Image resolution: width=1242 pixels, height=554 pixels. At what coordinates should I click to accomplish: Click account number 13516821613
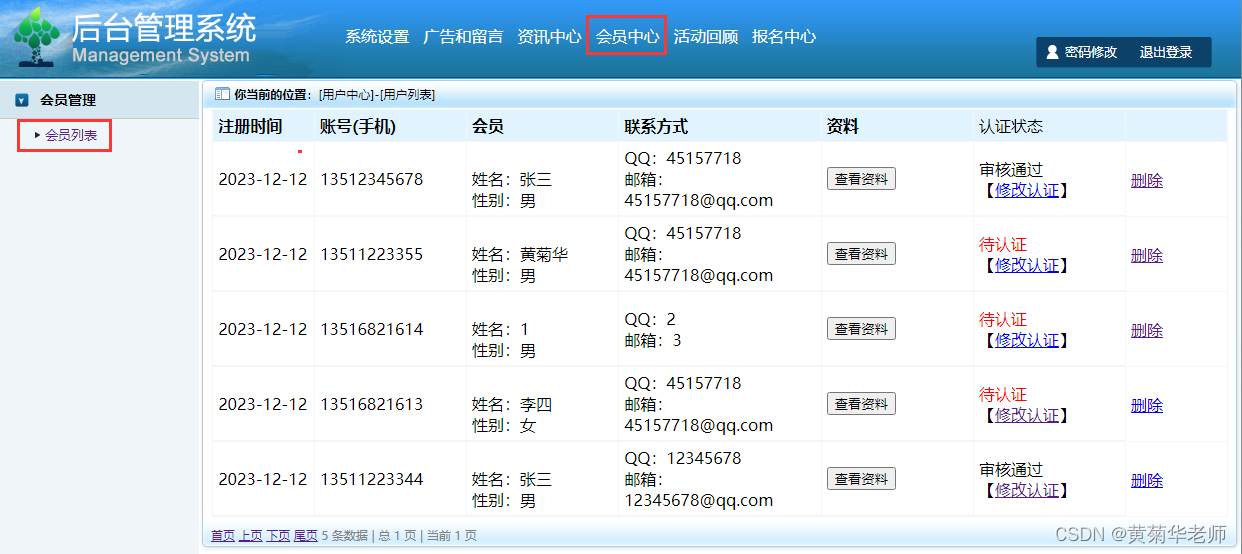(x=372, y=405)
